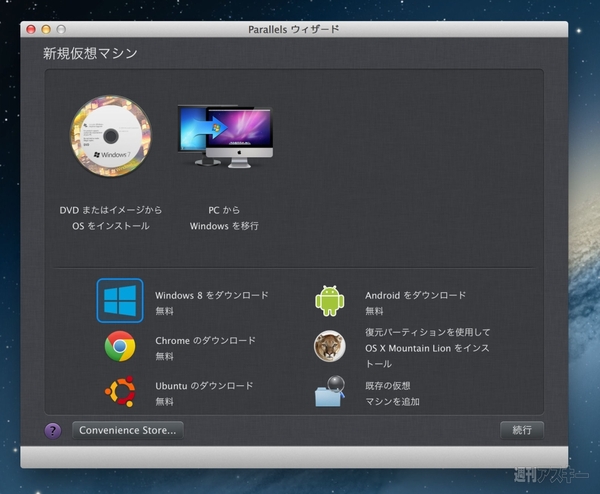
Task: Select 'Chrome のダウンロード' text
Action: coord(205,341)
